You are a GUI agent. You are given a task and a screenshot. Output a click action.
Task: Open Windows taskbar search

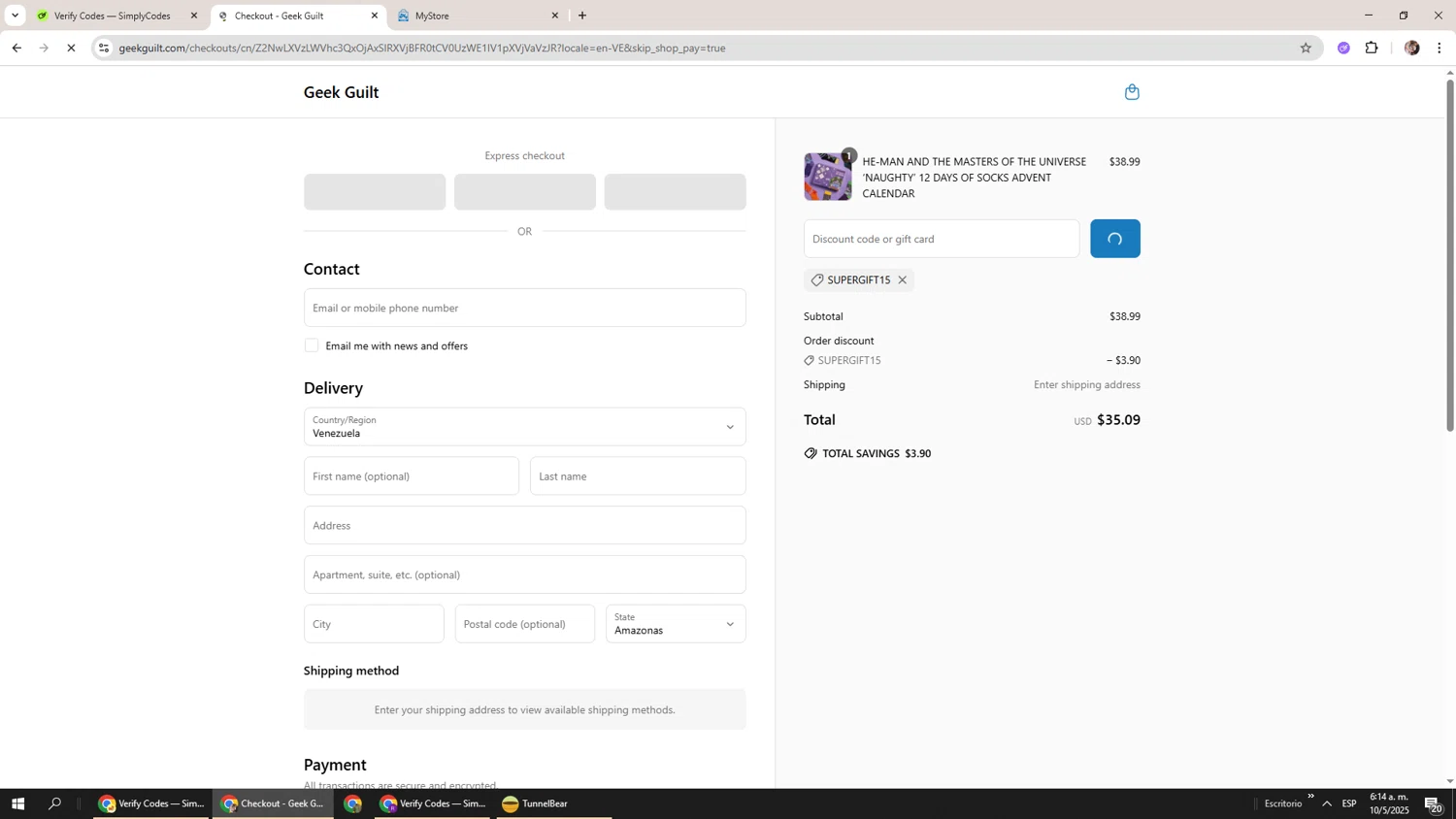55,803
